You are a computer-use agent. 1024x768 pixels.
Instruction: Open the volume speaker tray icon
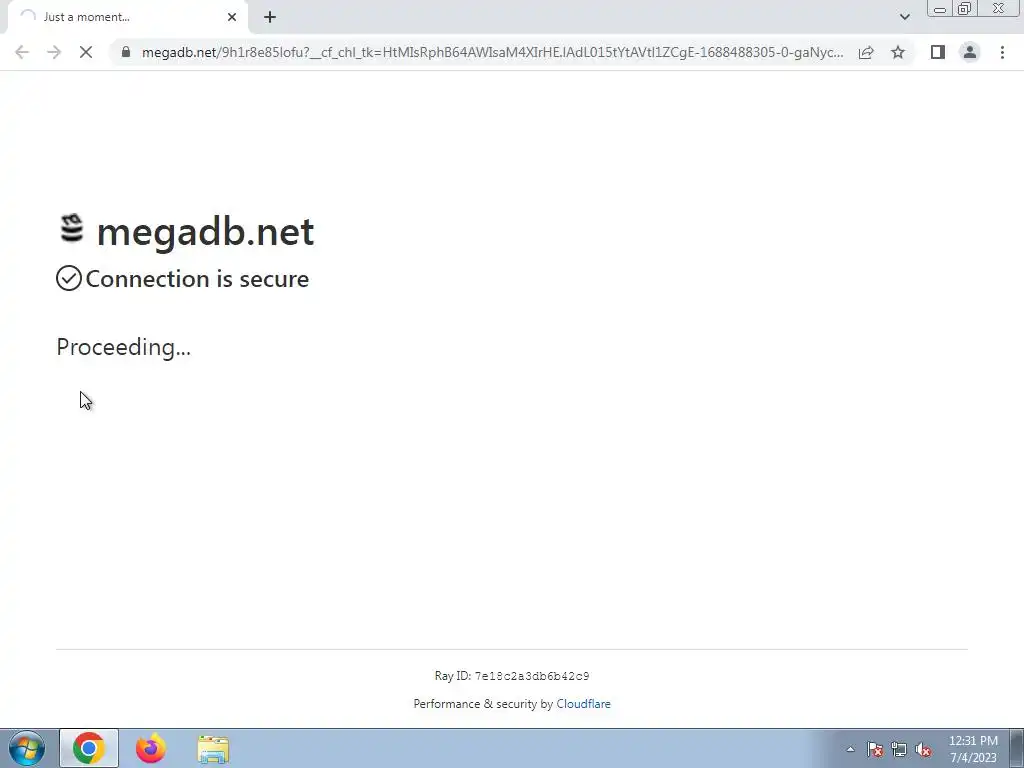(x=923, y=749)
